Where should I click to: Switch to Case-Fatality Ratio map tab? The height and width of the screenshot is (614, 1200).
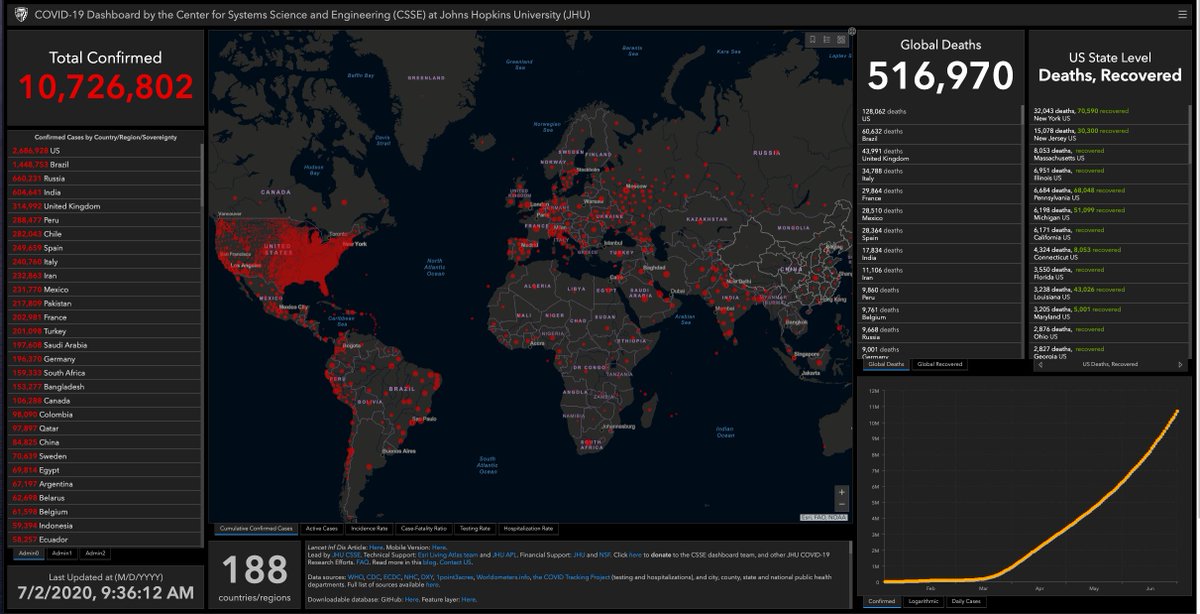click(424, 528)
